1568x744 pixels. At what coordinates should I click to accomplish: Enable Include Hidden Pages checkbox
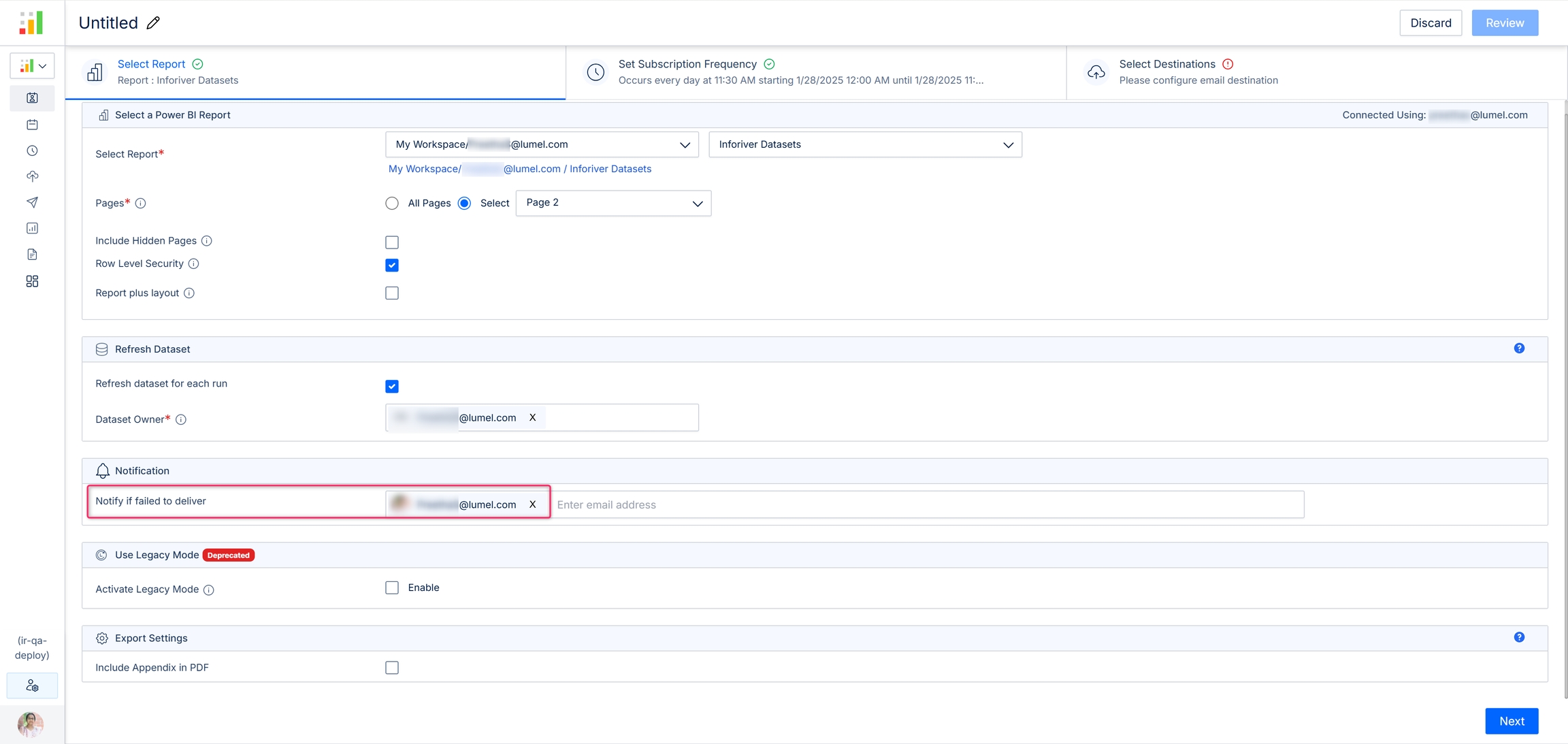pos(392,242)
